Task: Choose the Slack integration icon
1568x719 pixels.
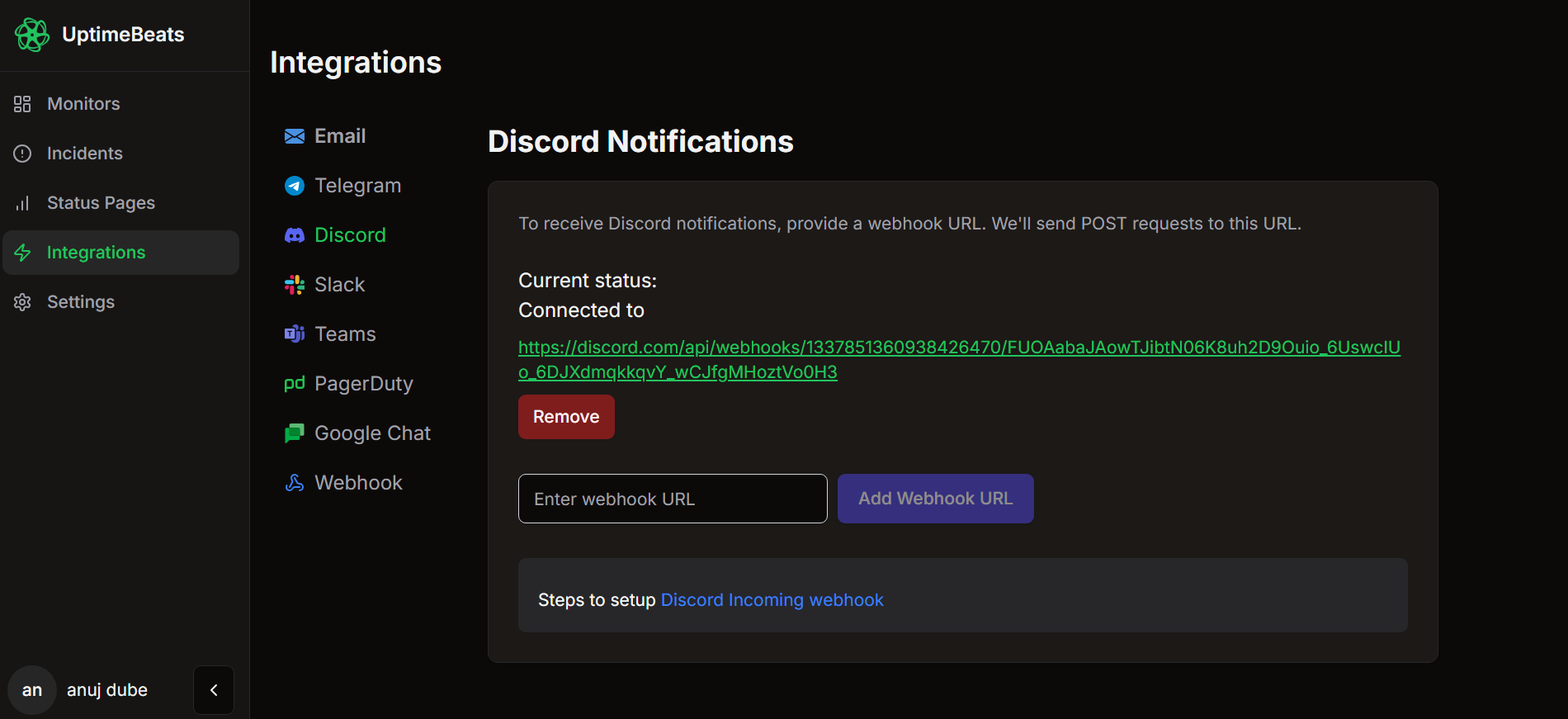Action: 295,285
